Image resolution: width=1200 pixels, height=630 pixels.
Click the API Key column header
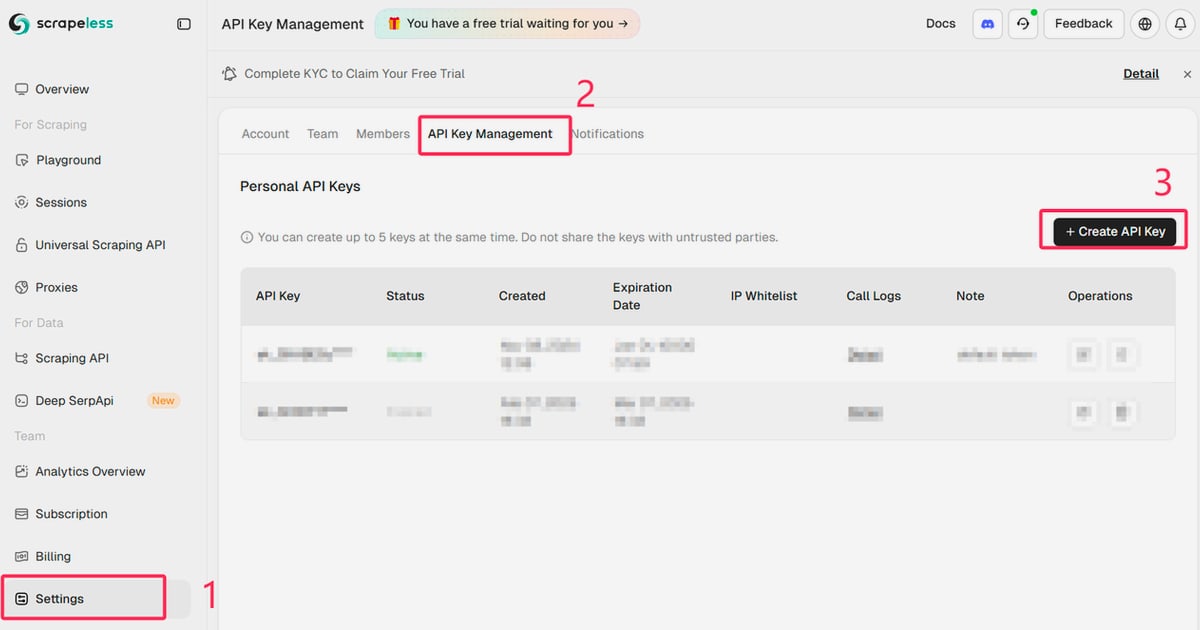tap(278, 296)
